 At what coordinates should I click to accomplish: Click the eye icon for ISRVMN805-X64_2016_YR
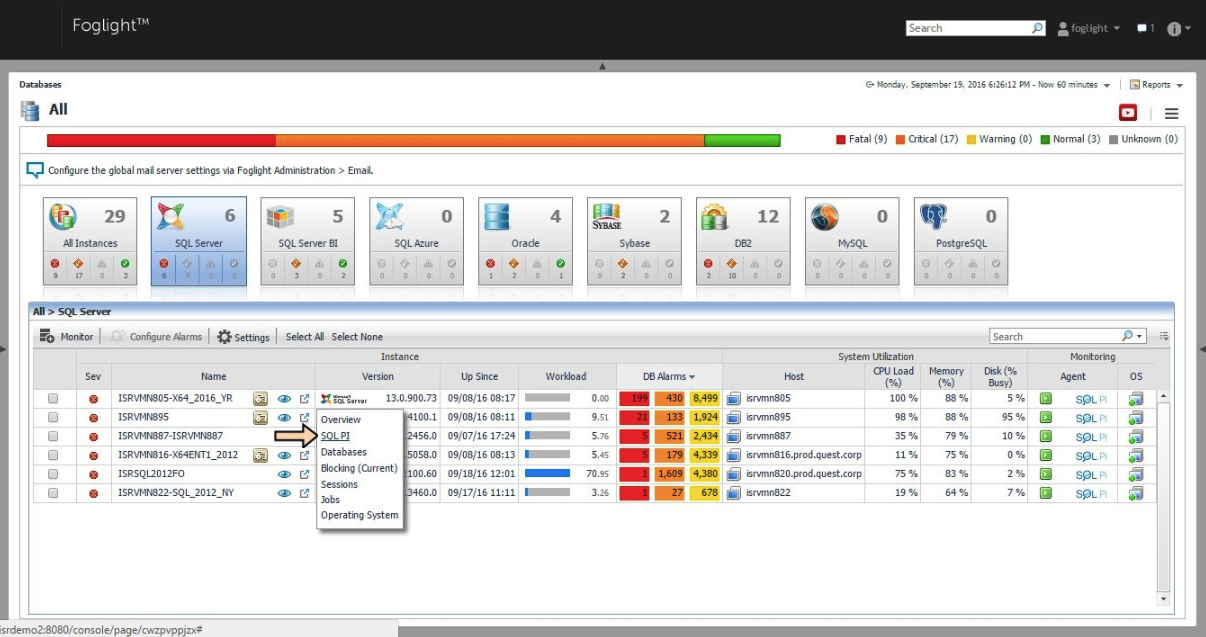click(284, 399)
